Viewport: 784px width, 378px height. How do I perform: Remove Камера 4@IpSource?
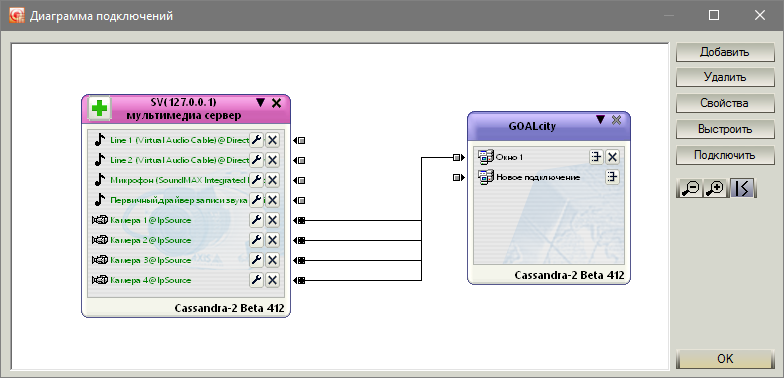pos(272,280)
